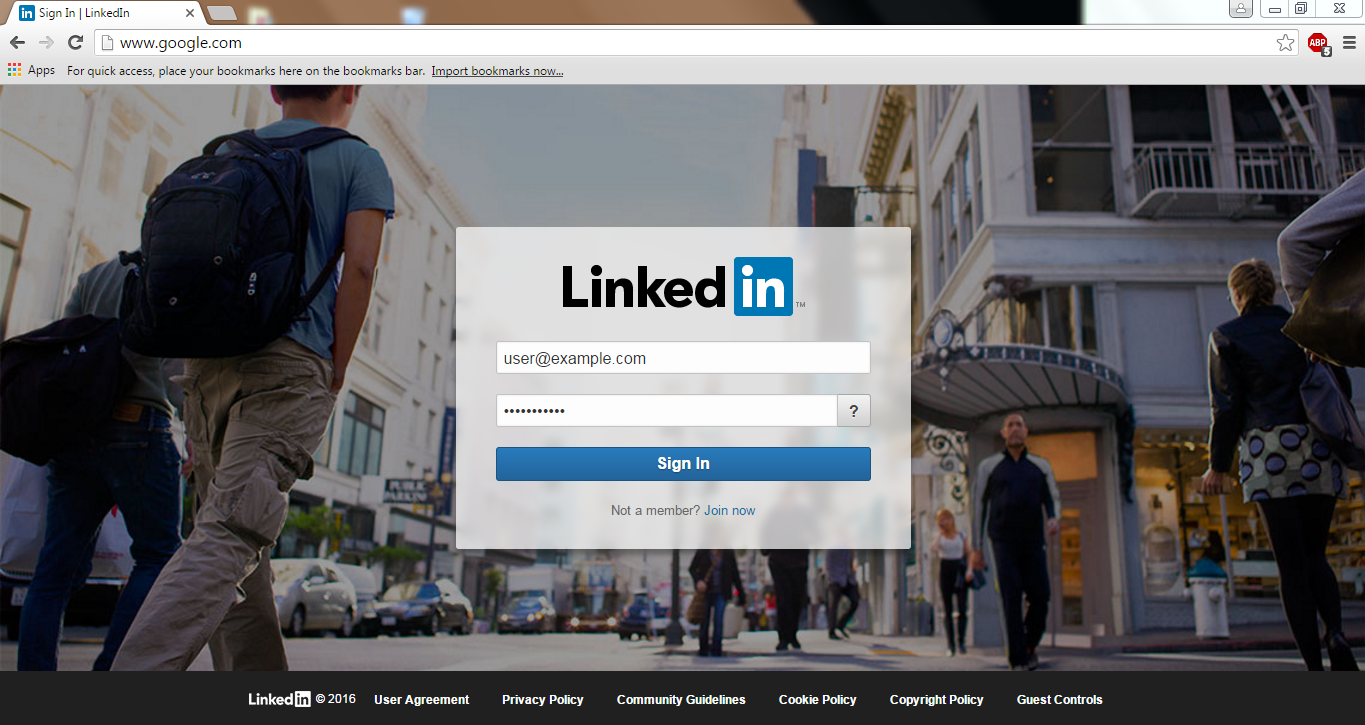The height and width of the screenshot is (725, 1365).
Task: Click the page icon in address bar
Action: point(106,42)
